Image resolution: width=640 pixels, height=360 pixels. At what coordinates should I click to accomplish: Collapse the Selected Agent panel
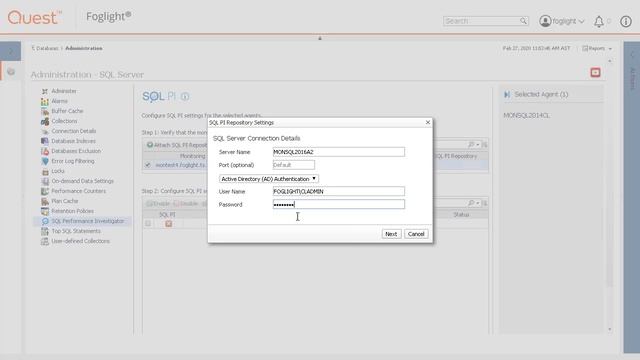pyautogui.click(x=507, y=94)
